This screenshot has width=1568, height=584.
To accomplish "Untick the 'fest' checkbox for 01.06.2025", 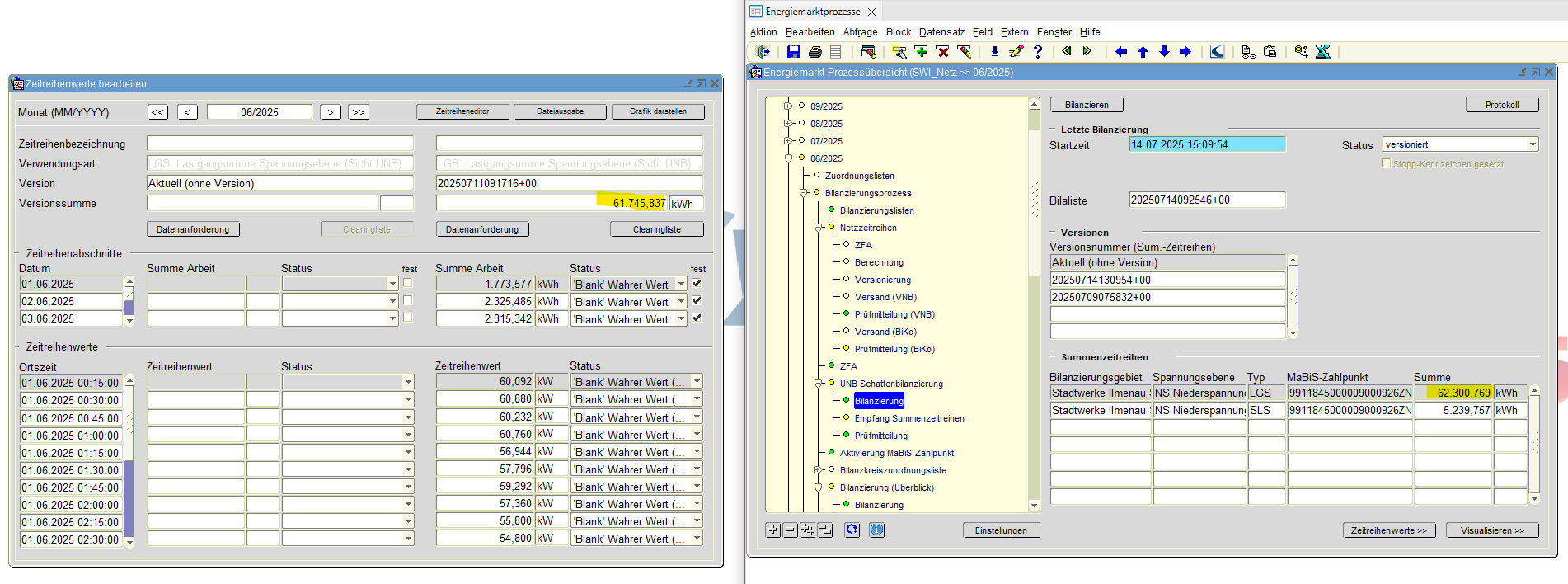I will [697, 283].
